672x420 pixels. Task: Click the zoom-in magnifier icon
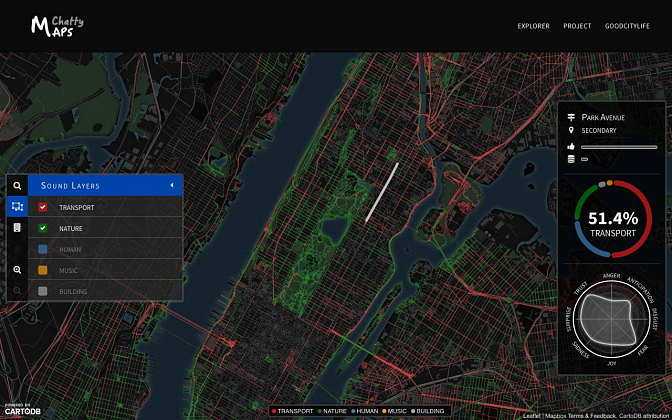(x=17, y=270)
